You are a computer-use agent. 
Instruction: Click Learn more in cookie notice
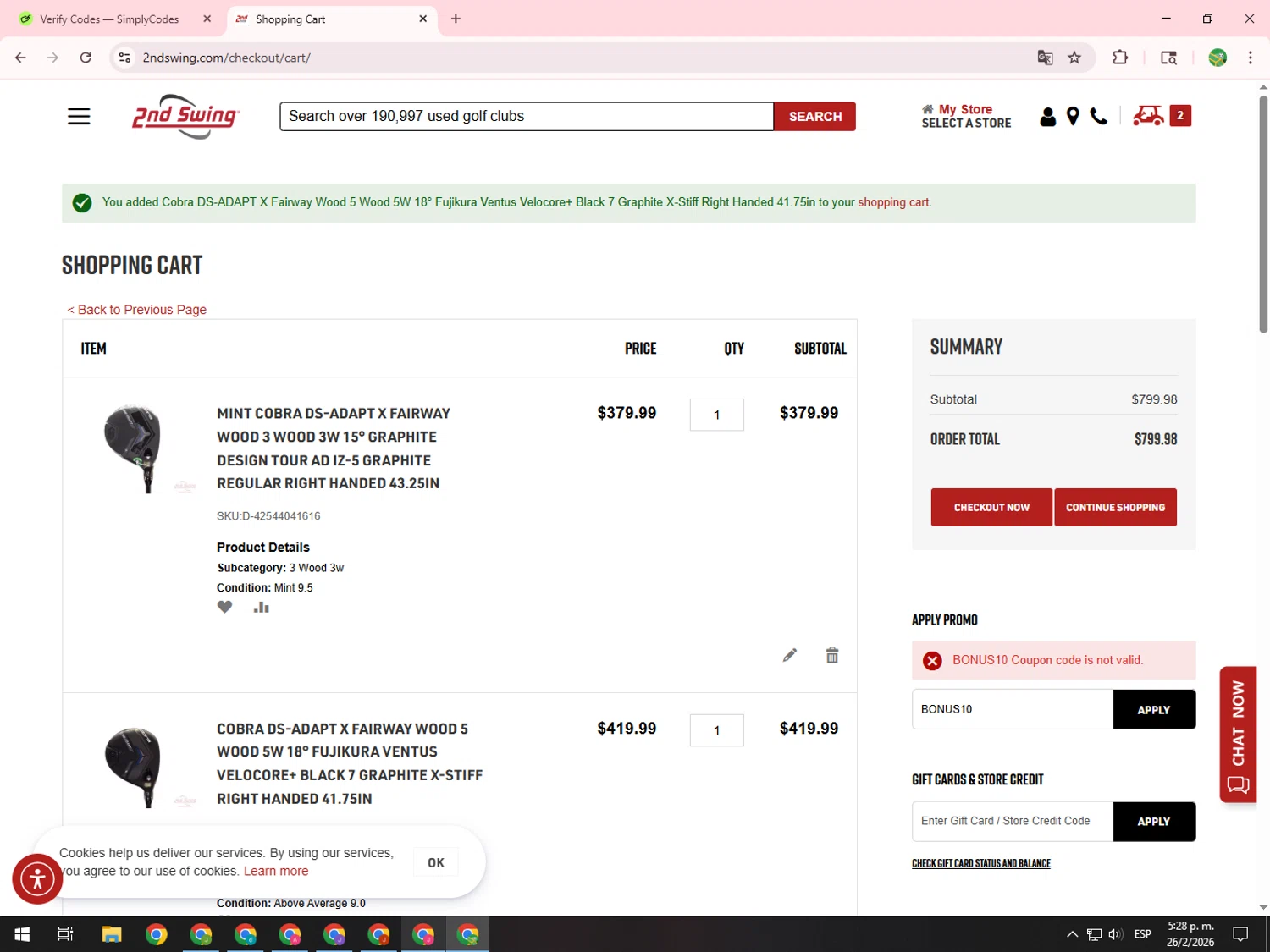click(x=276, y=872)
